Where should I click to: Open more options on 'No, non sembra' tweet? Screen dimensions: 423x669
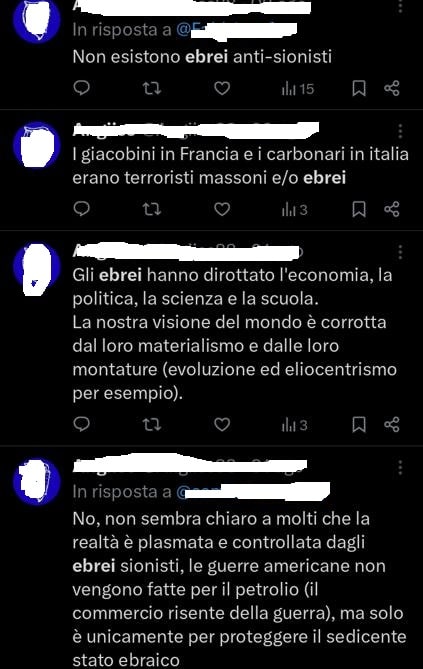coord(400,468)
